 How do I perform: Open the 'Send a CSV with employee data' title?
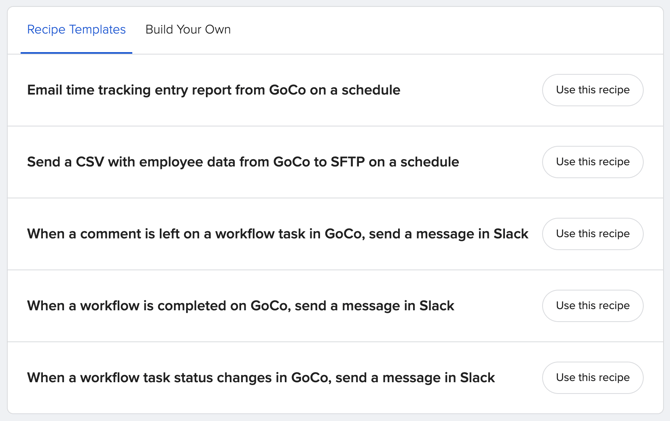(243, 162)
